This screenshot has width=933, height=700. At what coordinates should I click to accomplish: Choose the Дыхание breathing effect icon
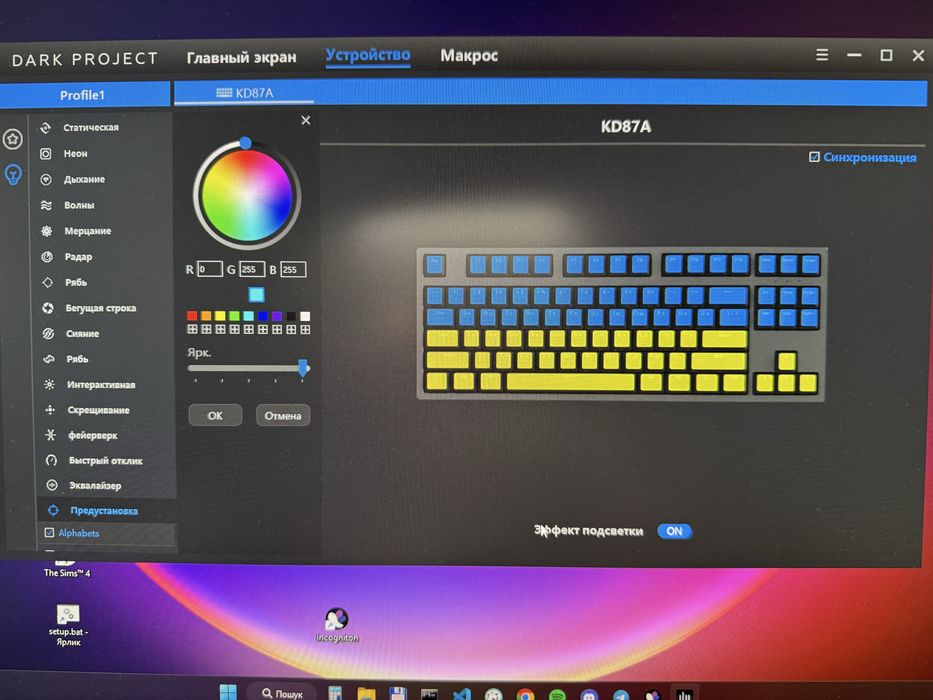[46, 179]
